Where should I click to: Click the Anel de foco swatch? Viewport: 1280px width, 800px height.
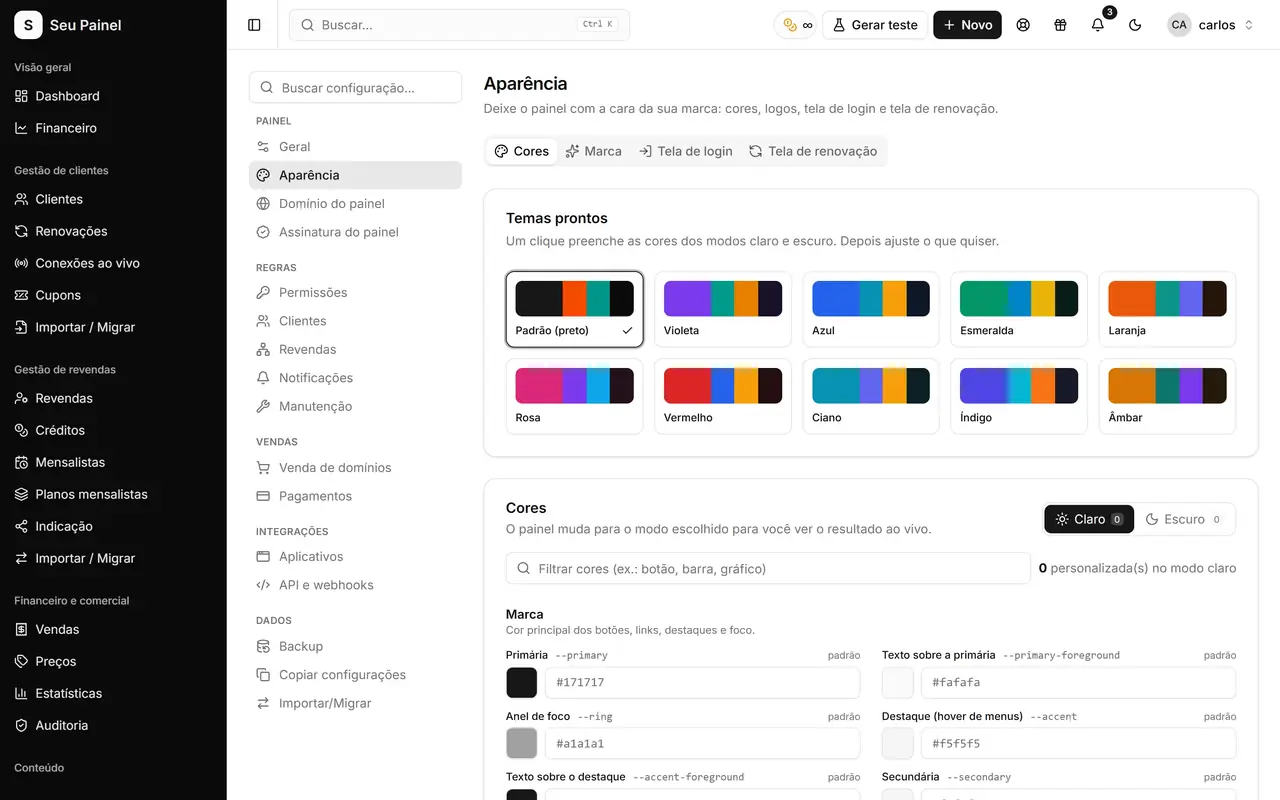[x=522, y=743]
